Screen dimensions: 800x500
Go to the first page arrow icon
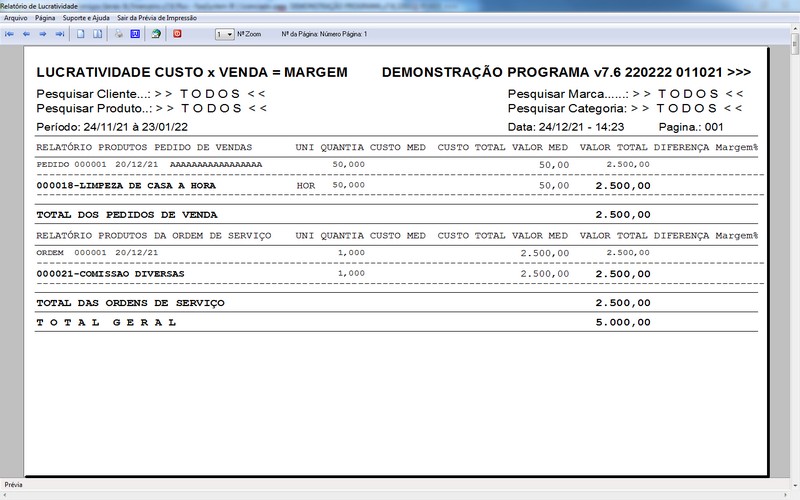[x=9, y=34]
